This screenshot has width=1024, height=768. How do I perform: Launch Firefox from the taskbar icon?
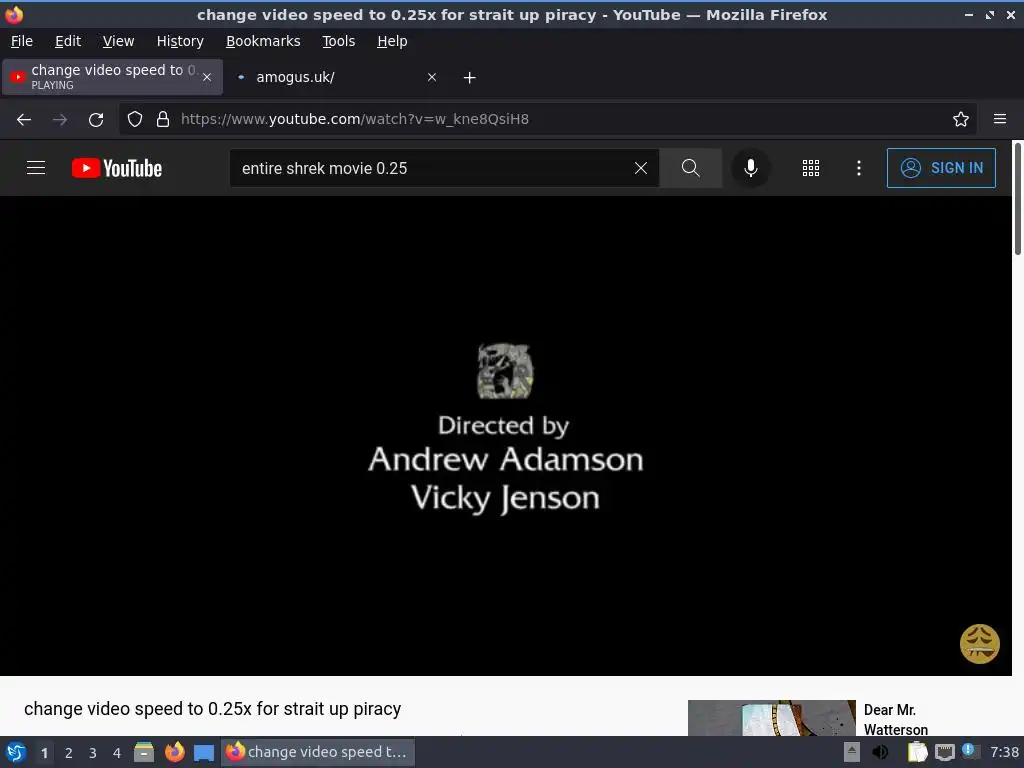174,752
